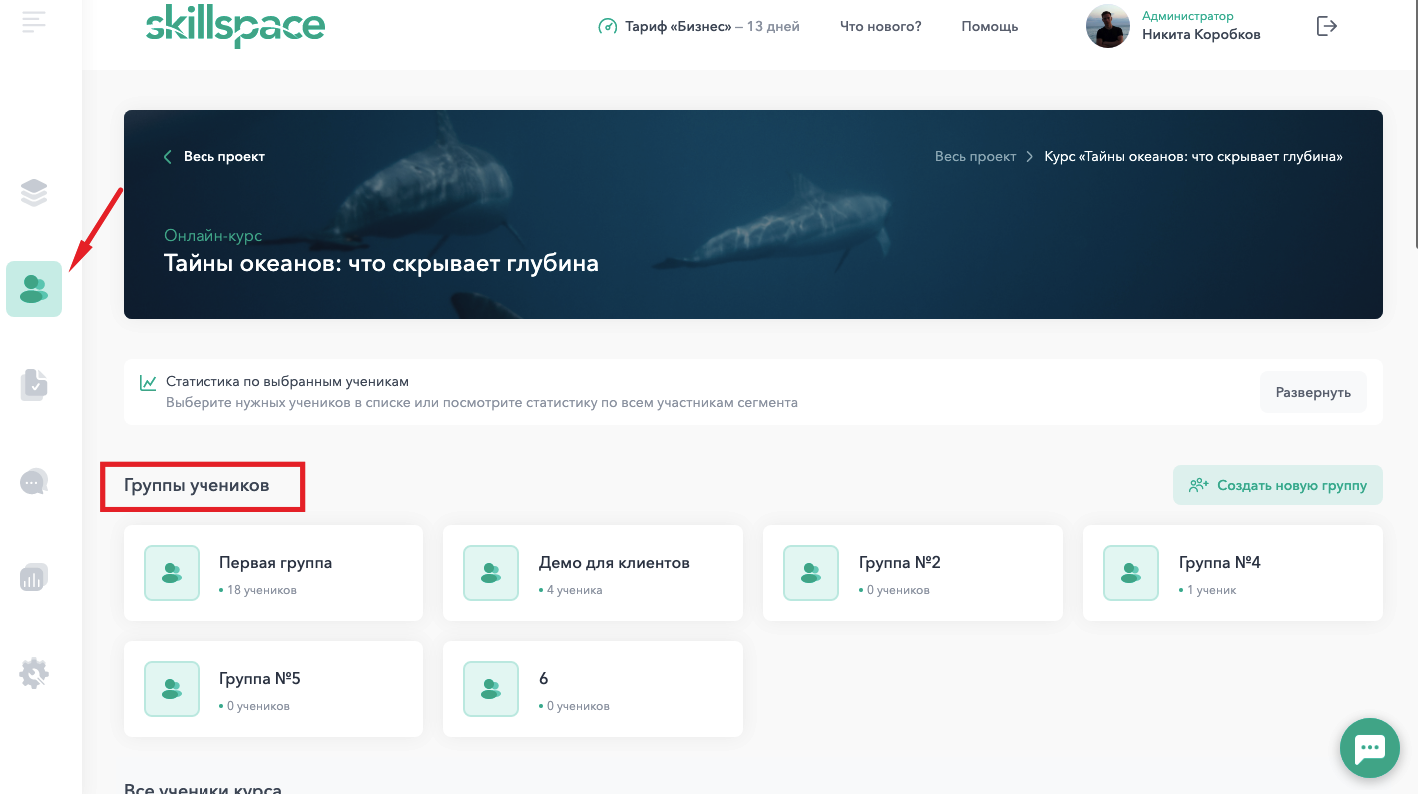Open Тариф «Бизнес» plan link
The width and height of the screenshot is (1418, 794).
[712, 26]
